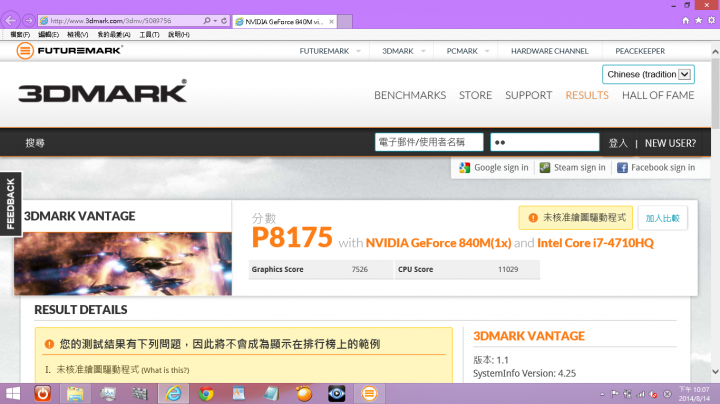
Task: Focus the 電子郵件/使用者名稱 input field
Action: point(429,142)
